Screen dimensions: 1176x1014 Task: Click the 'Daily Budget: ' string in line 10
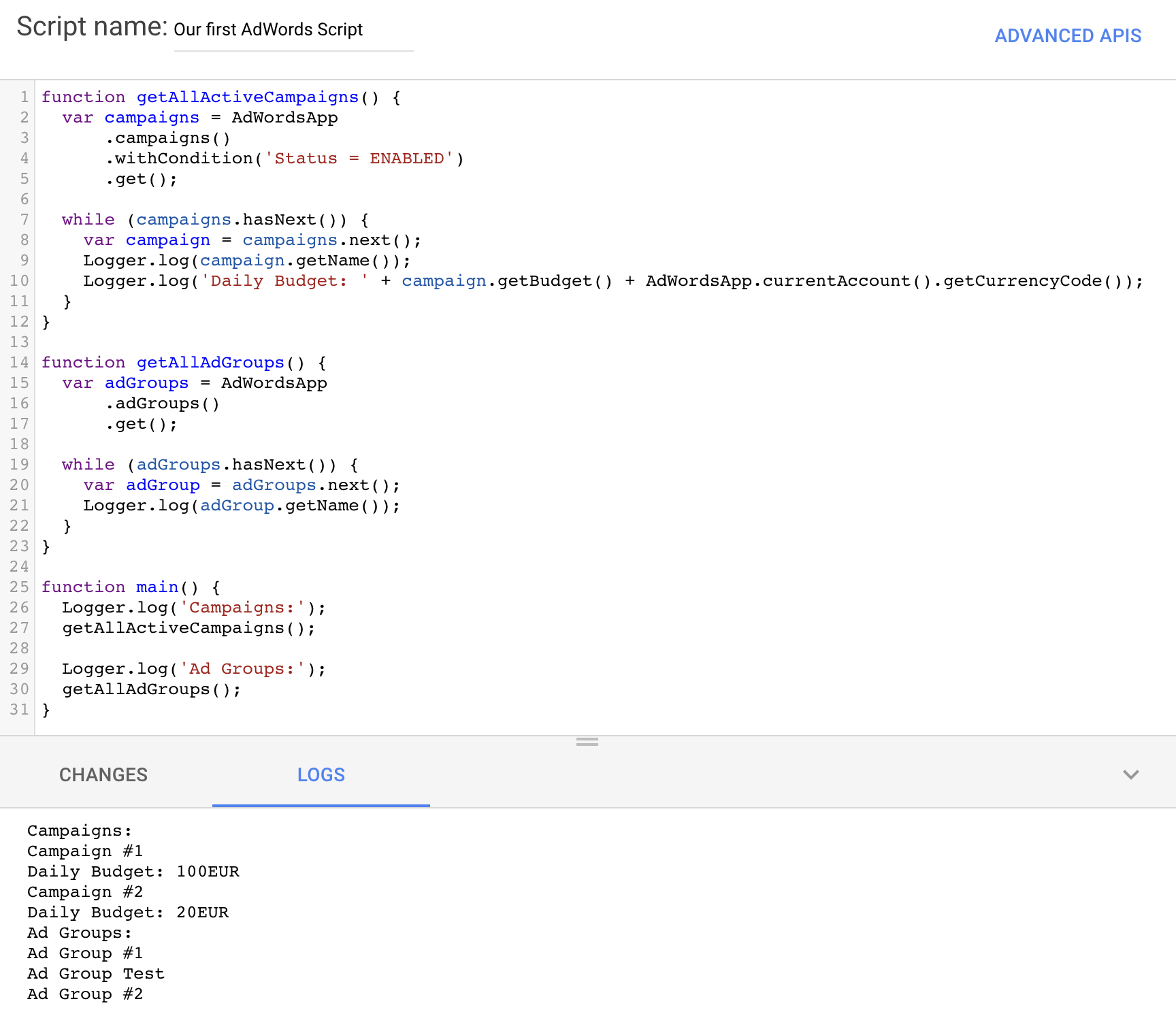tap(284, 281)
